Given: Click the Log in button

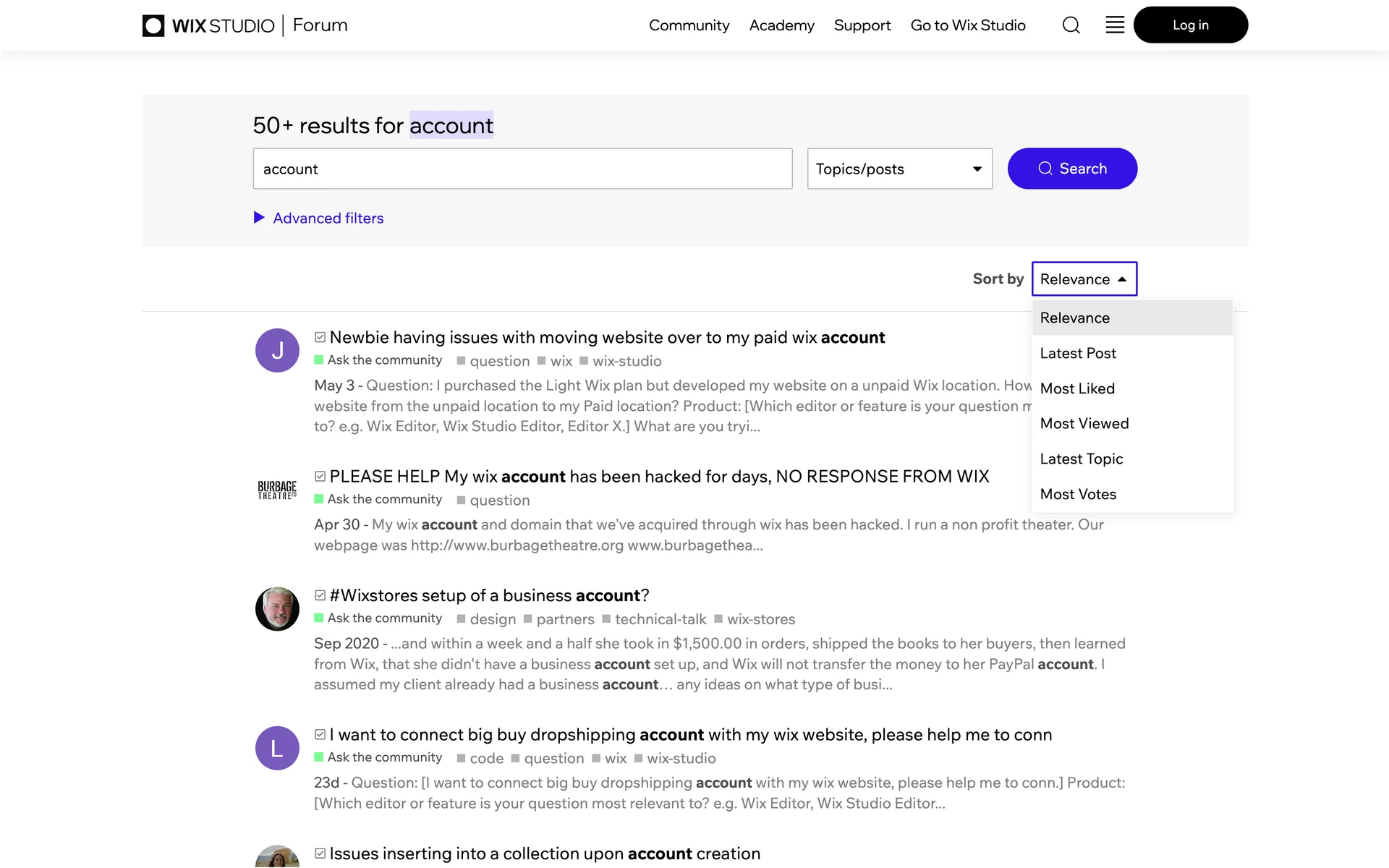Looking at the screenshot, I should [x=1190, y=25].
